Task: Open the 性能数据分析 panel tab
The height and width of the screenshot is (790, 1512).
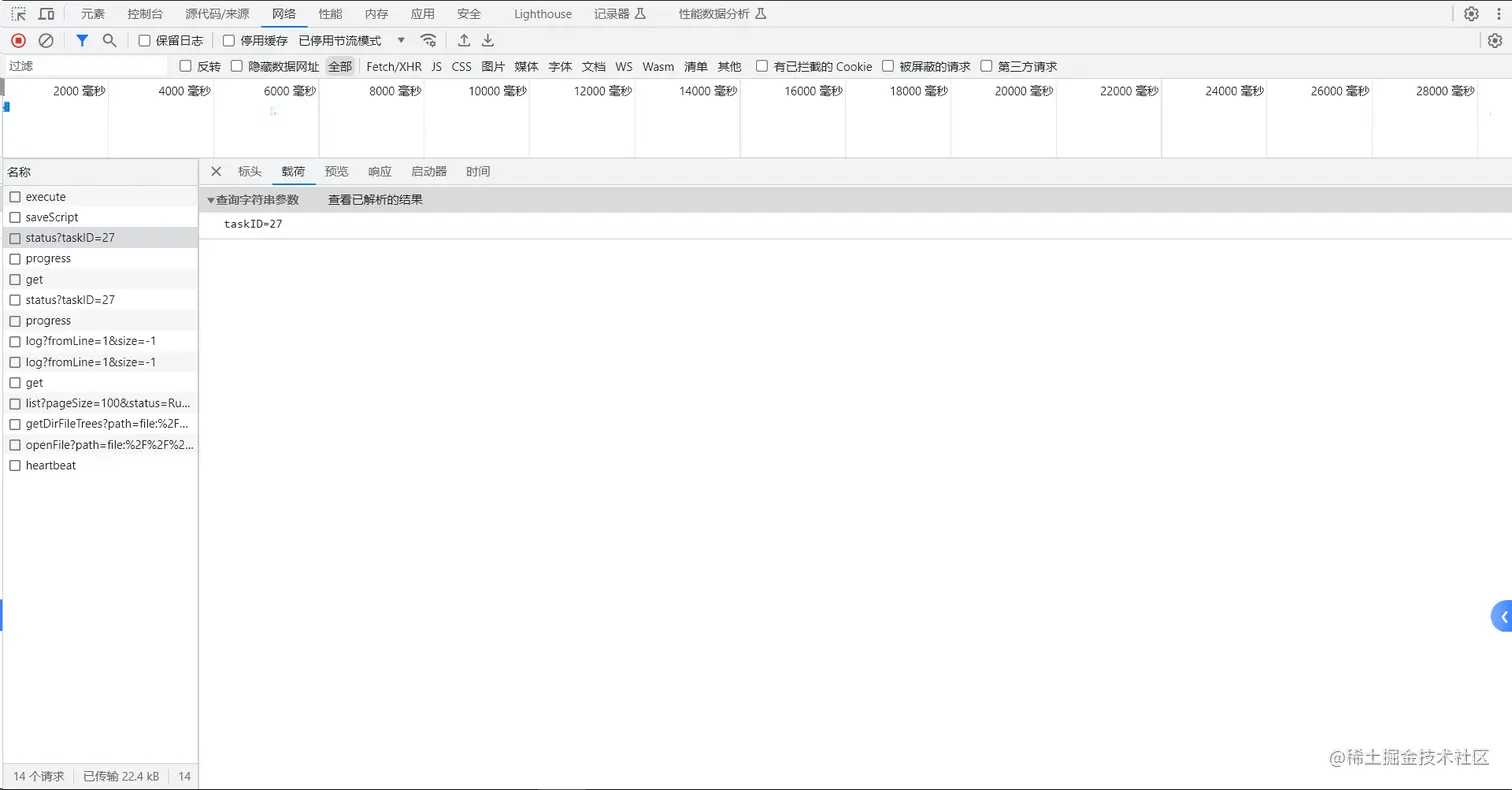Action: (x=722, y=14)
